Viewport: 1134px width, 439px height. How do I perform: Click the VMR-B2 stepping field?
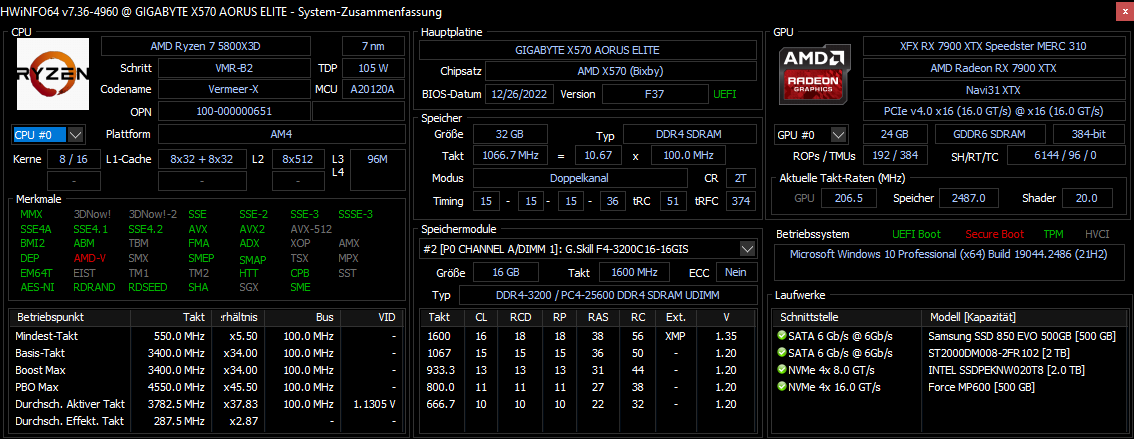point(235,69)
